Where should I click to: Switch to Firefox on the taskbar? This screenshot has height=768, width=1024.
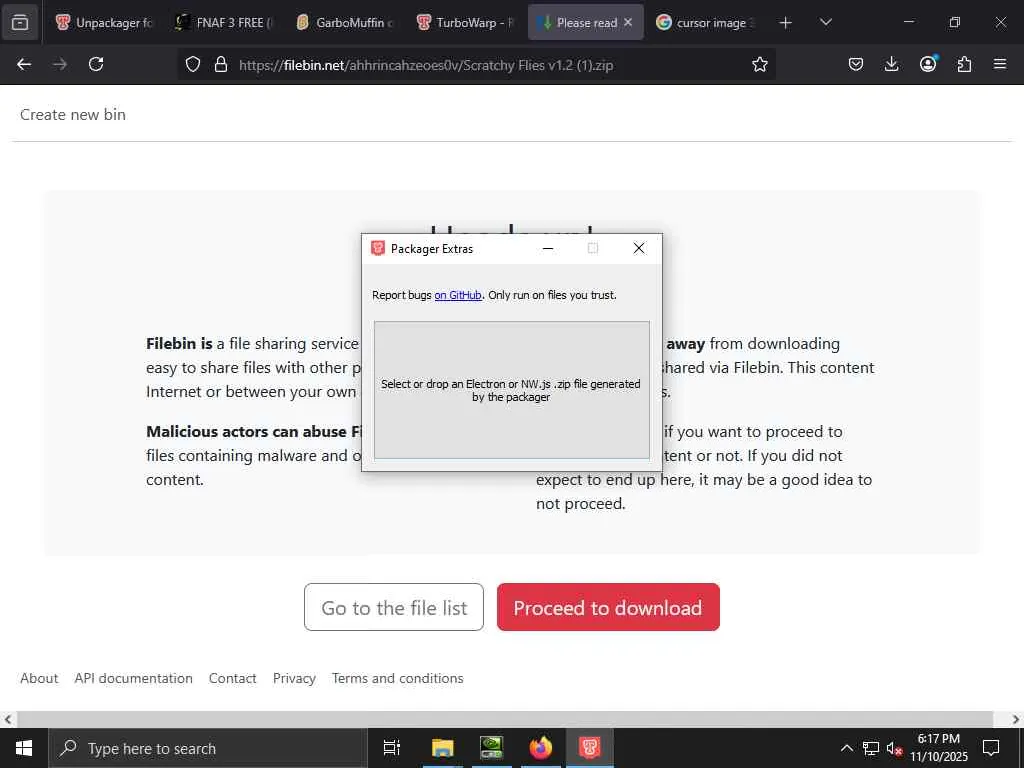coord(541,748)
